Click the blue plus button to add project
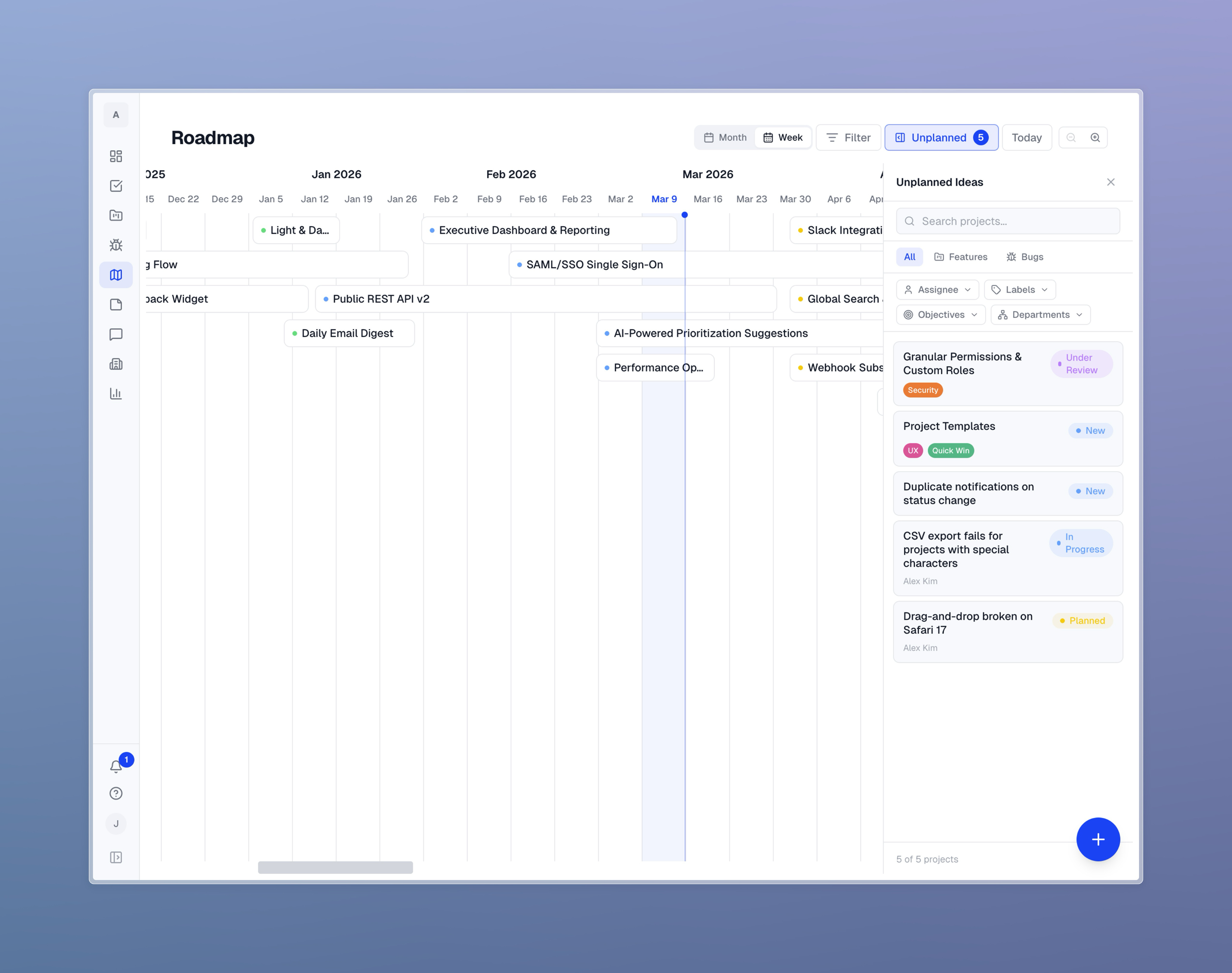This screenshot has height=973, width=1232. point(1098,839)
